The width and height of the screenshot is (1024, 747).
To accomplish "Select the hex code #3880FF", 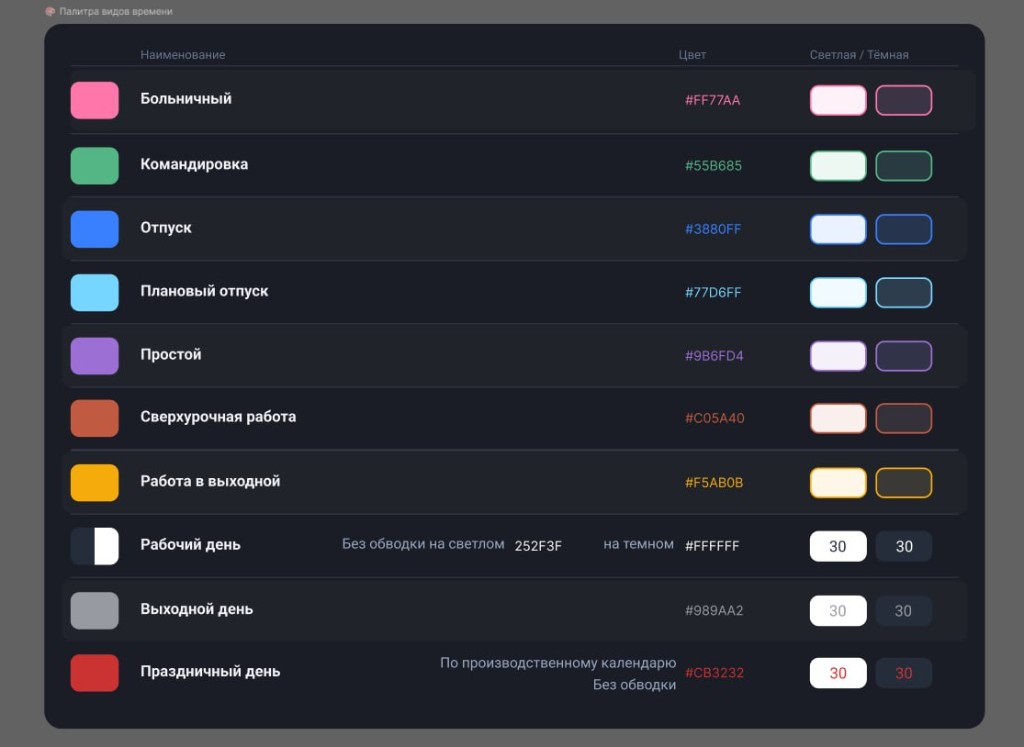I will [x=713, y=229].
